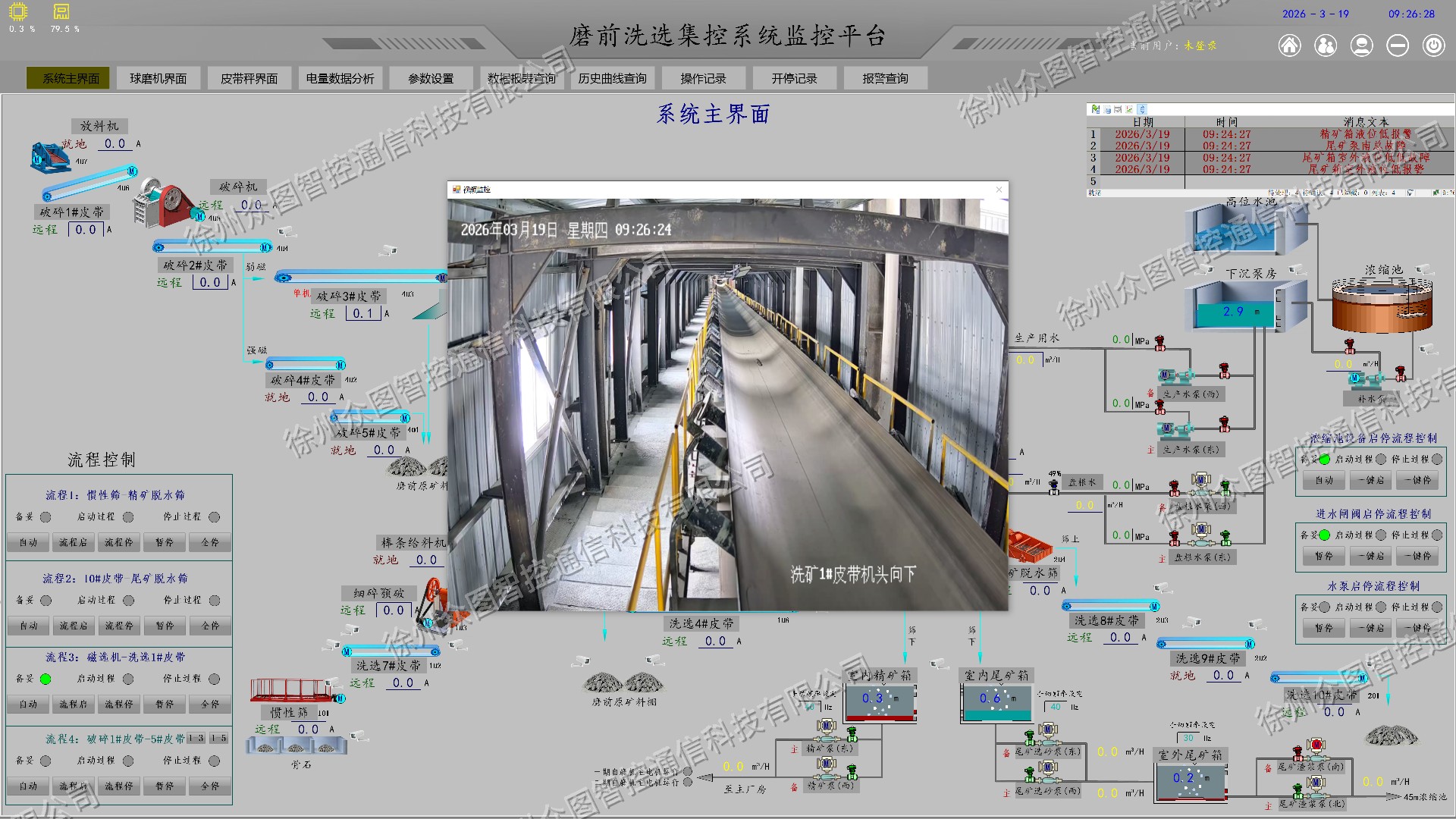Image resolution: width=1456 pixels, height=819 pixels.
Task: Click green 备妥 light in 浓缩池设备启停流程控制
Action: (x=1325, y=460)
